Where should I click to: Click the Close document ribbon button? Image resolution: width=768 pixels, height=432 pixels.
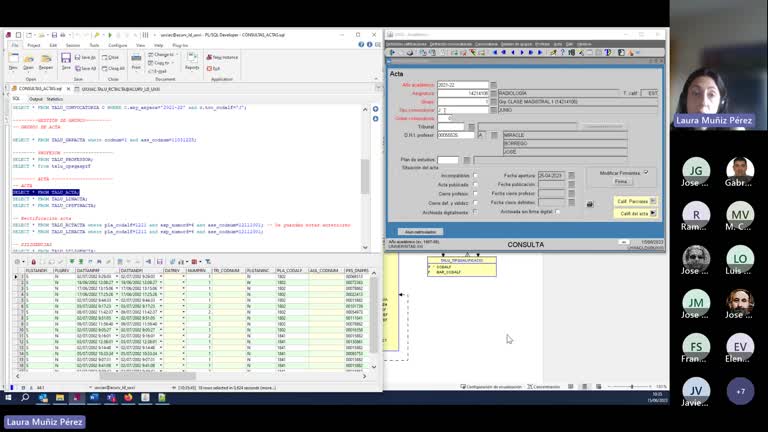[110, 57]
